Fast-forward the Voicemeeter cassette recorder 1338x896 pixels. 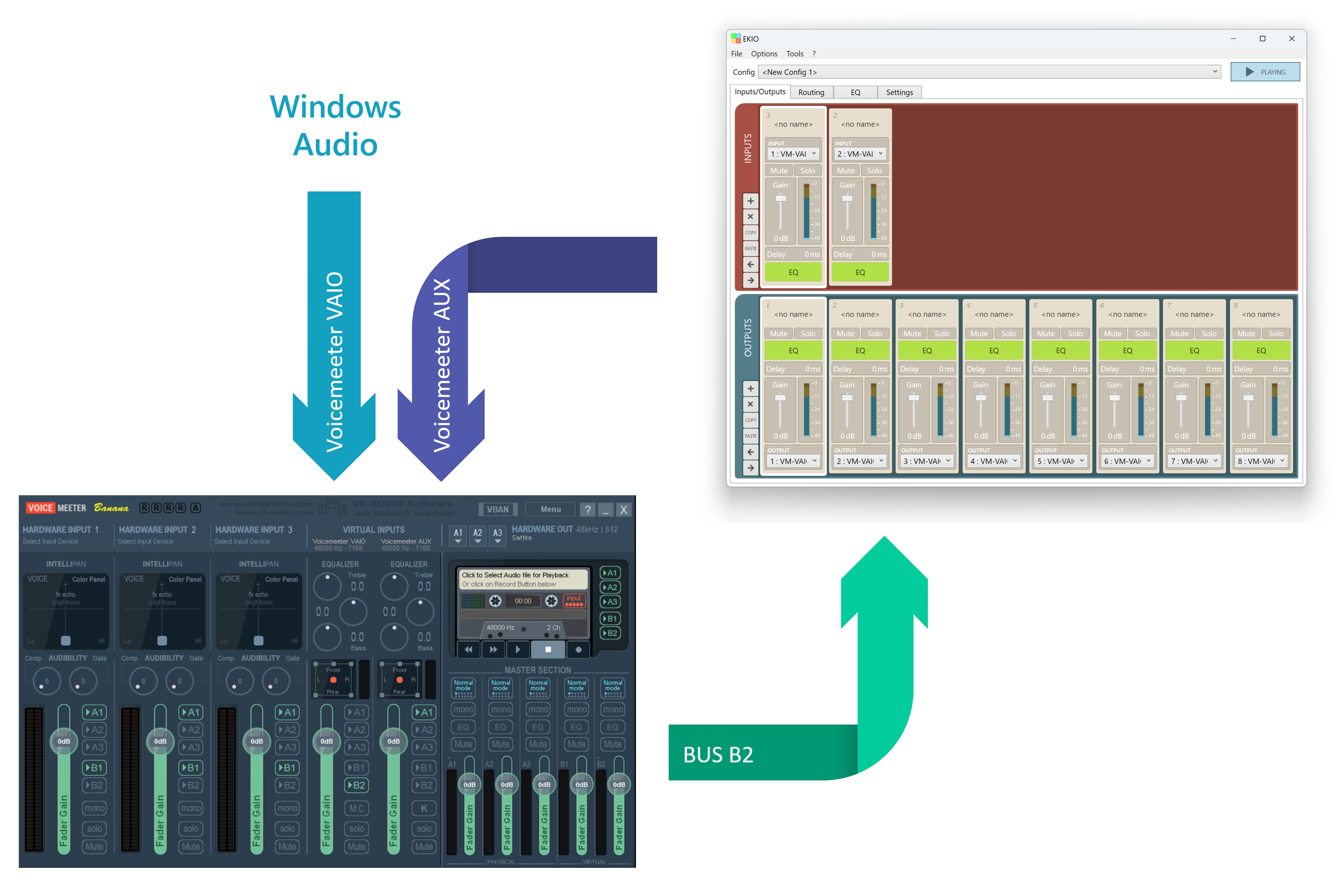(x=493, y=649)
